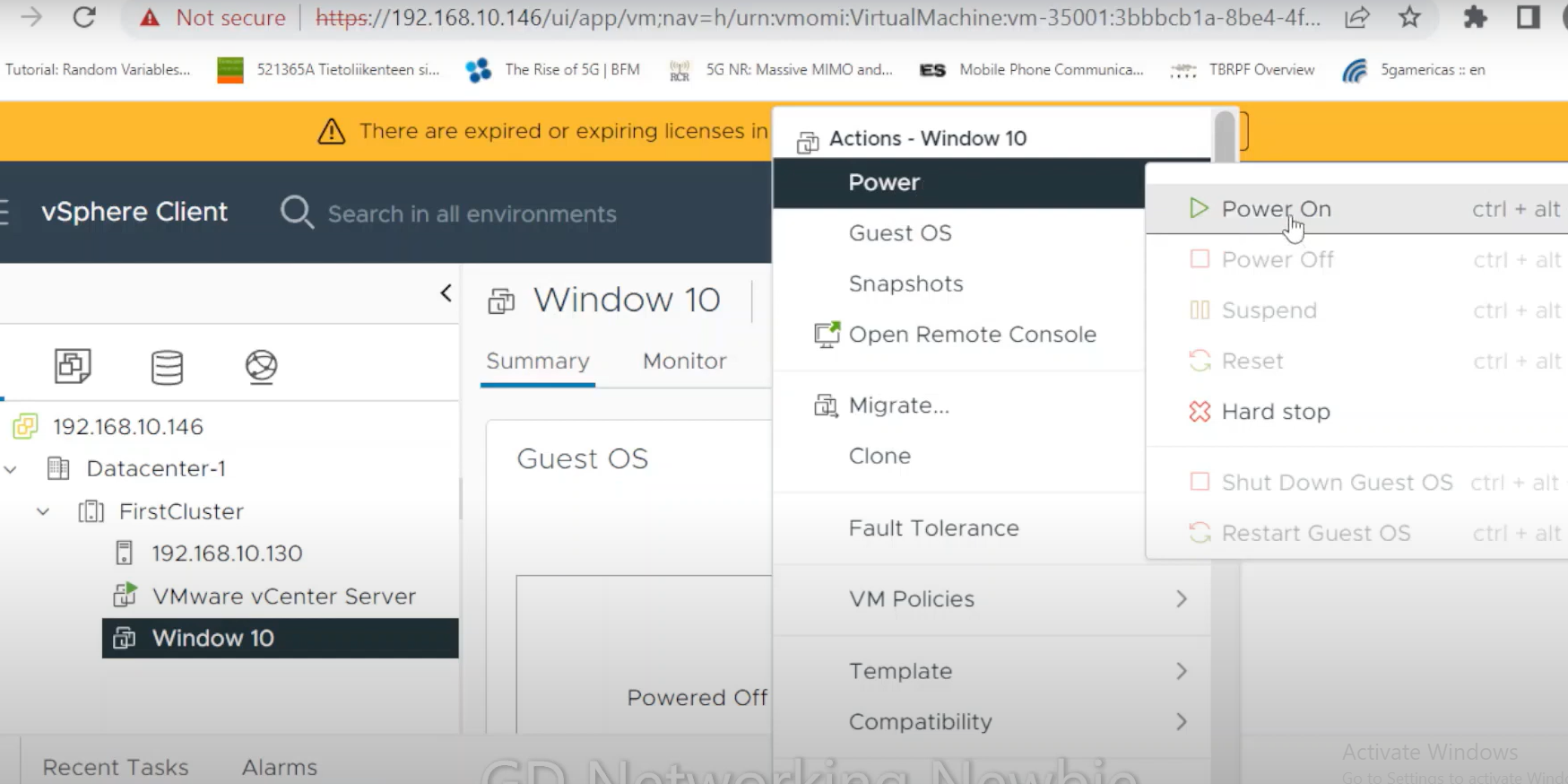Open the Storage inventory view icon

coord(167,366)
